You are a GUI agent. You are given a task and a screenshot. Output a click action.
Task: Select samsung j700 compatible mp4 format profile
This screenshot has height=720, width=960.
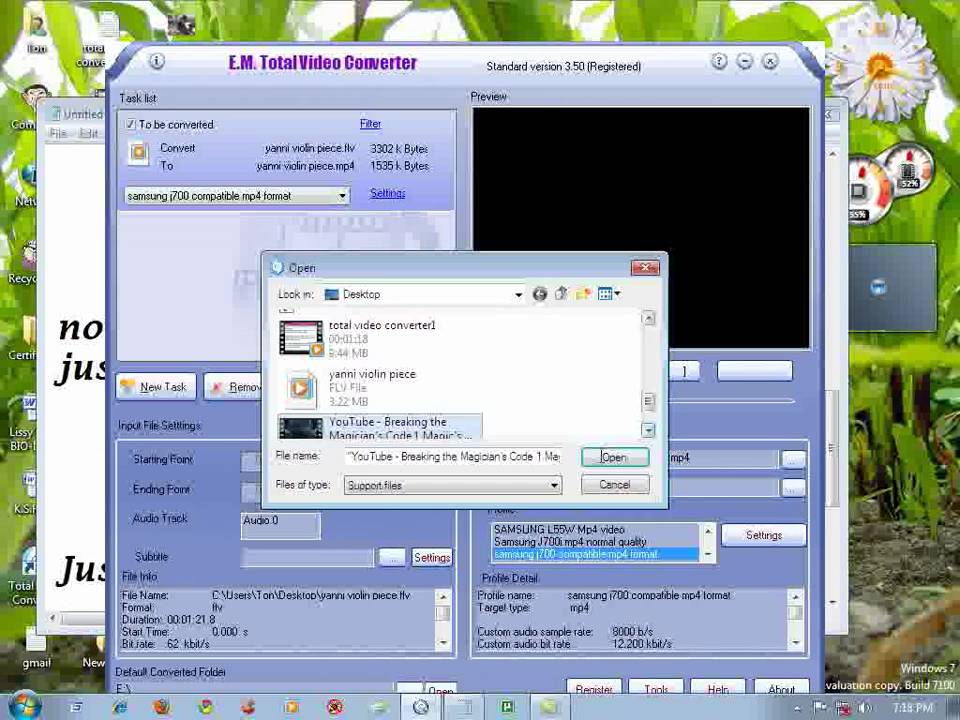tap(594, 554)
